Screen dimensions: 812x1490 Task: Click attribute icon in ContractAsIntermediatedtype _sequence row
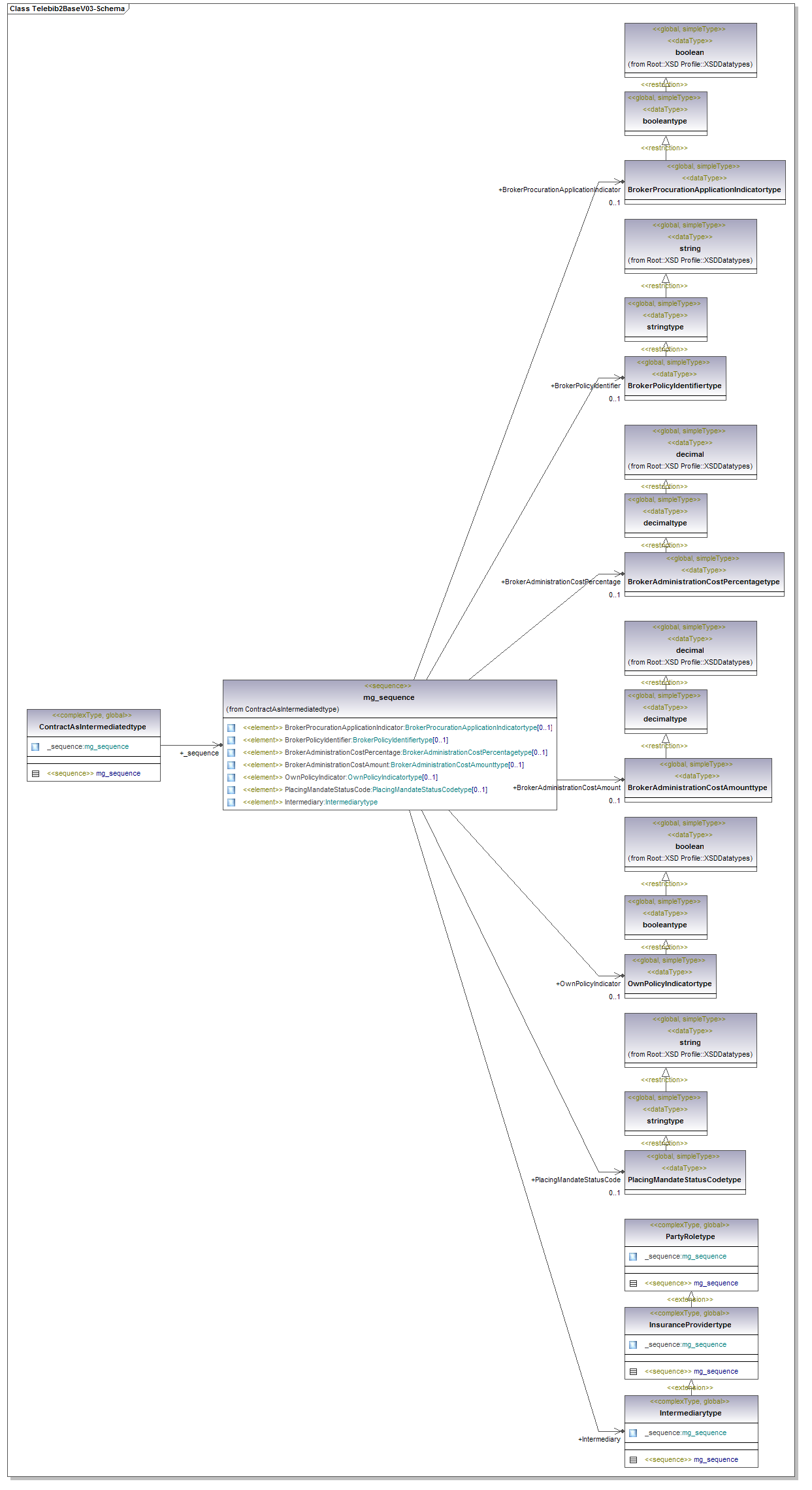point(35,747)
